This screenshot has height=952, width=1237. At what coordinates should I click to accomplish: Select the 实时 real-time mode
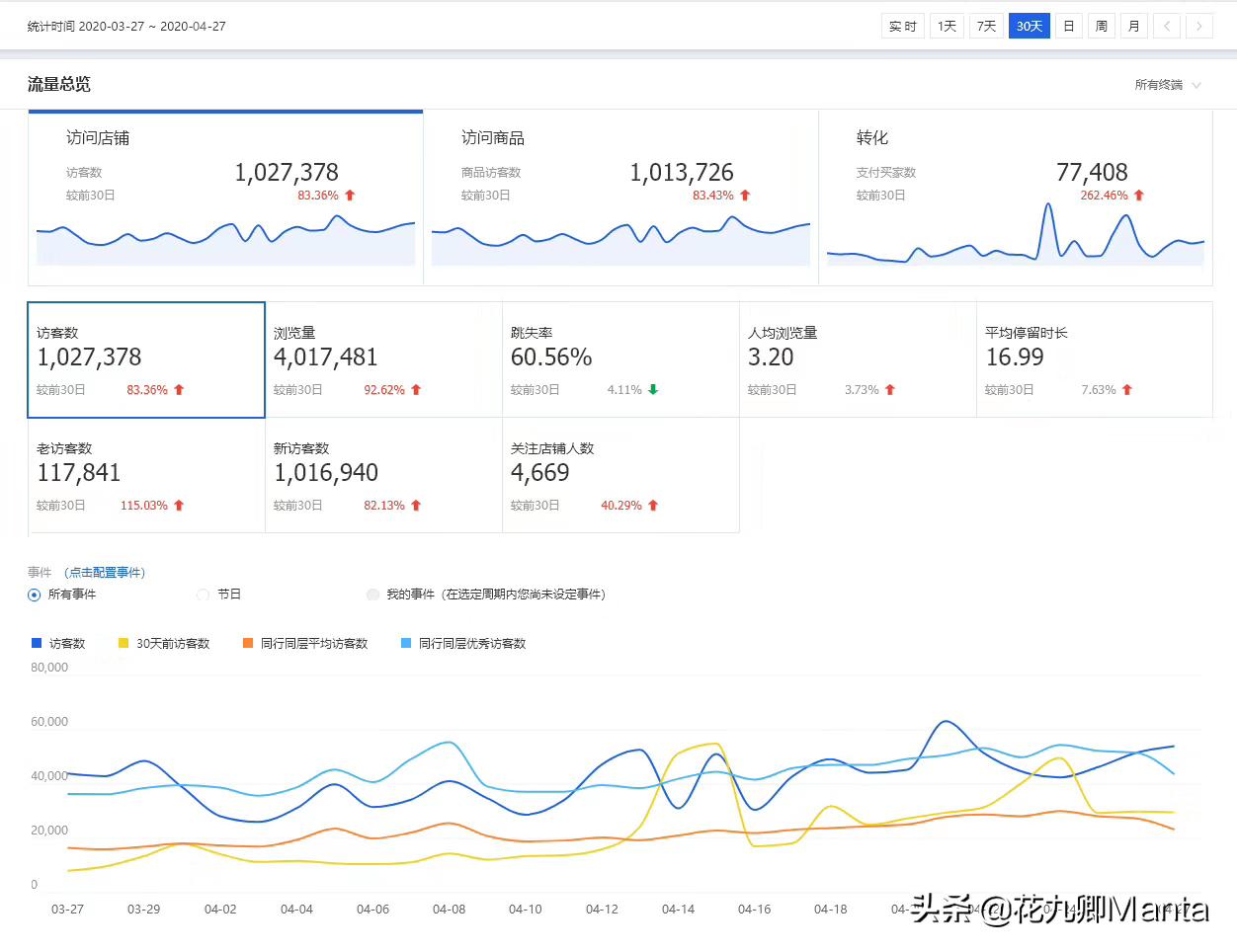click(x=902, y=26)
